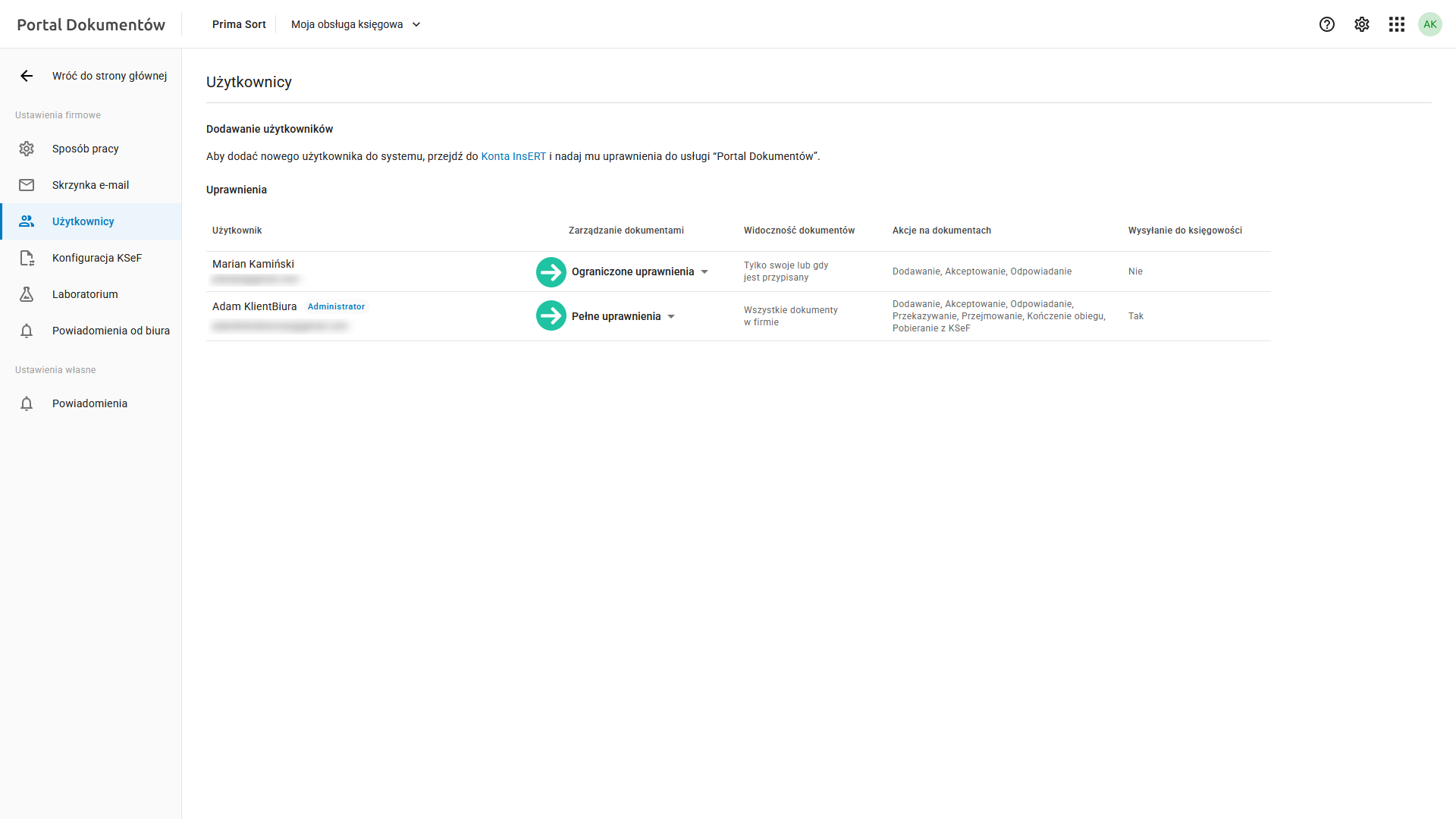Click the envelope icon for Skrzynka e-mail
Viewport: 1456px width, 819px height.
pyautogui.click(x=27, y=185)
